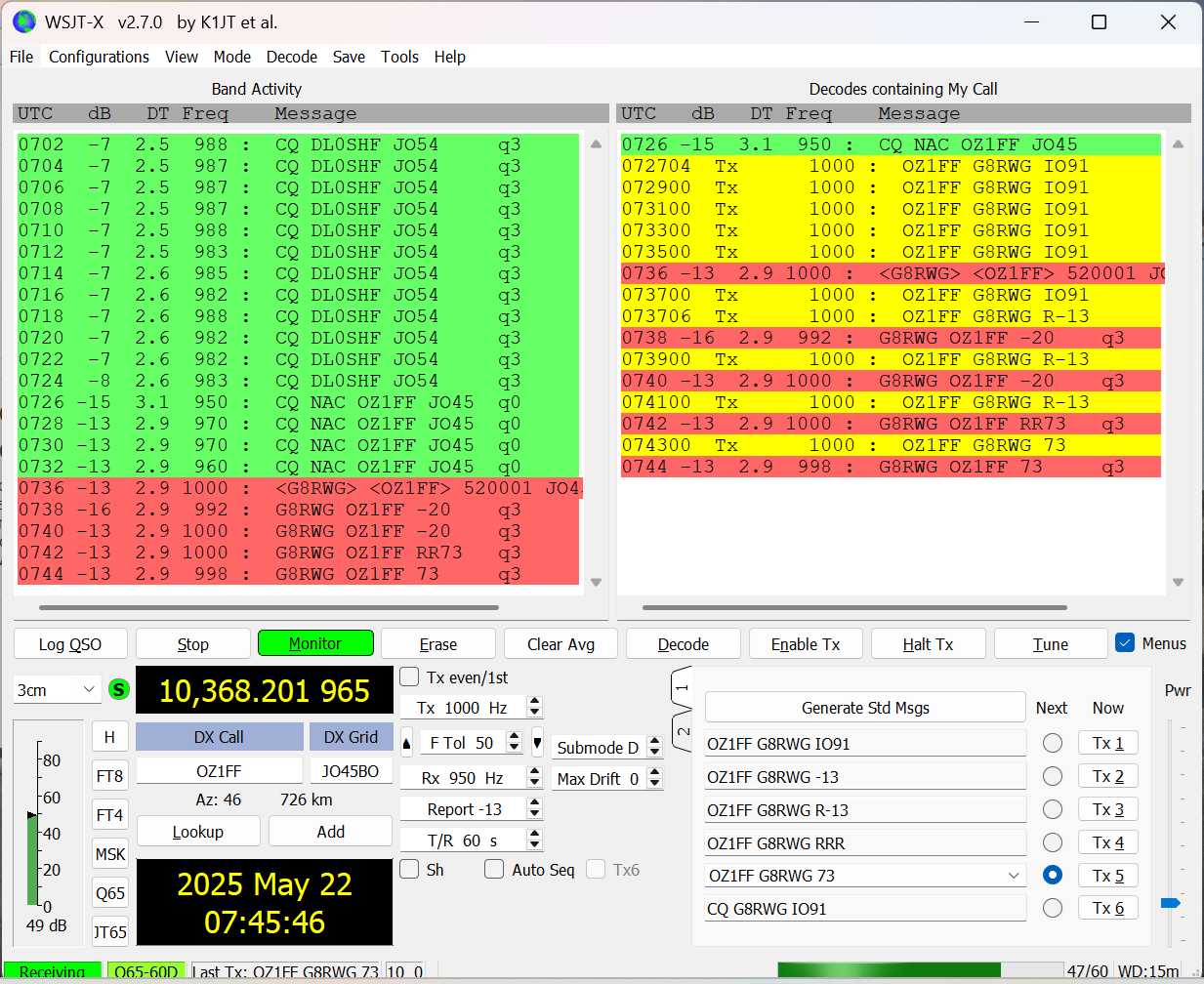Click the Halt Tx button
Viewport: 1204px width, 984px height.
pos(929,644)
